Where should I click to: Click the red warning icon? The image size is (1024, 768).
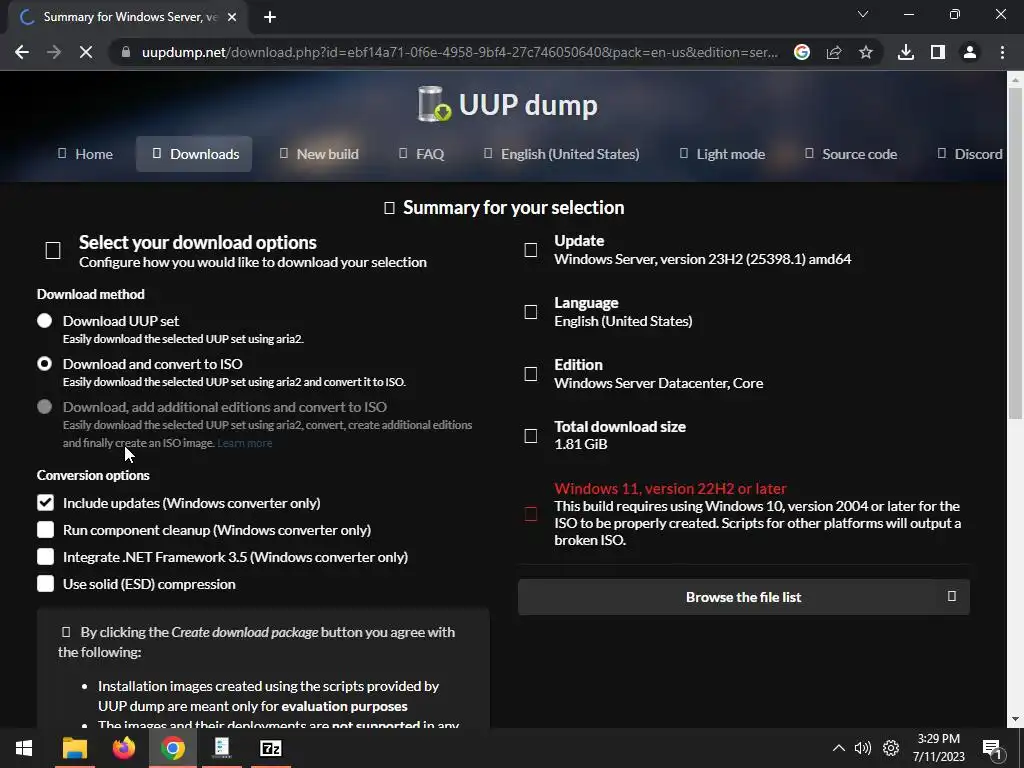point(531,514)
